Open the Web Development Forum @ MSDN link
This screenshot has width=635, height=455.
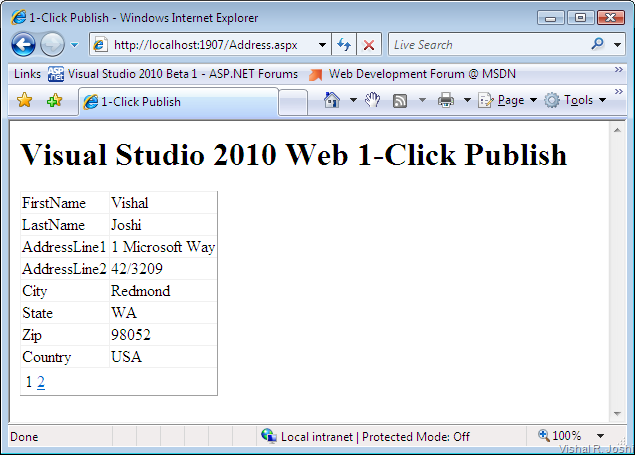412,74
